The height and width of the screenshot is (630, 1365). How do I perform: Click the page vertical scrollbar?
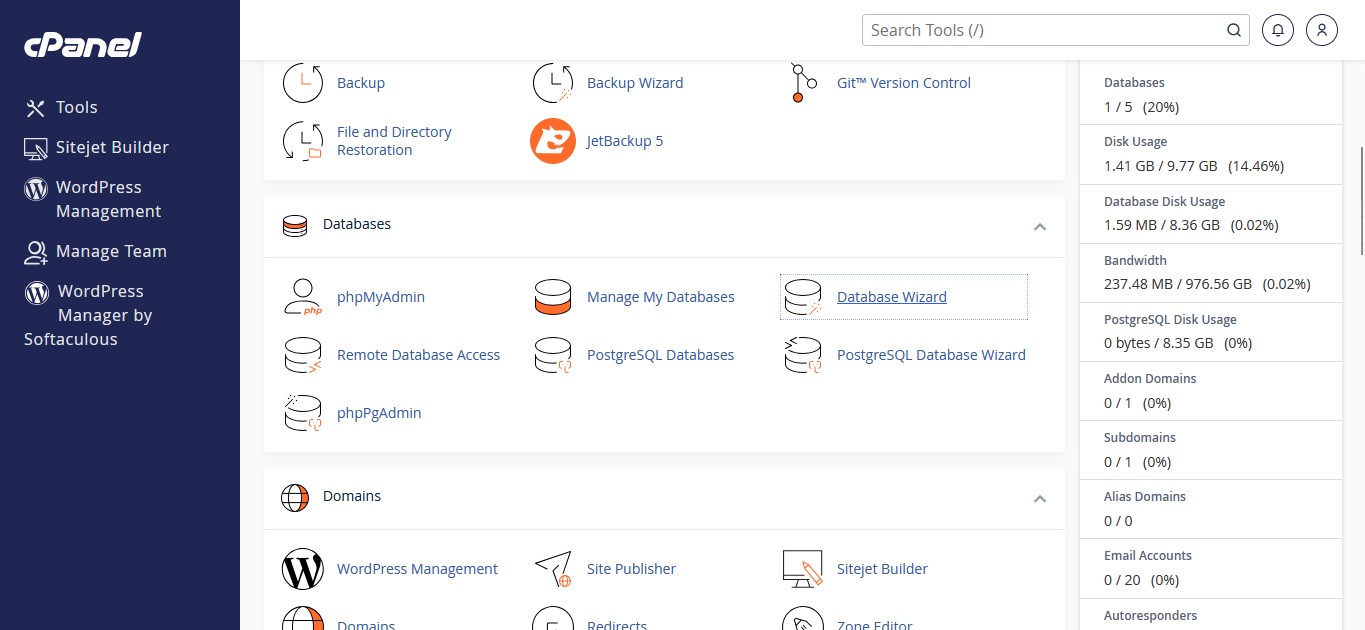(1361, 200)
